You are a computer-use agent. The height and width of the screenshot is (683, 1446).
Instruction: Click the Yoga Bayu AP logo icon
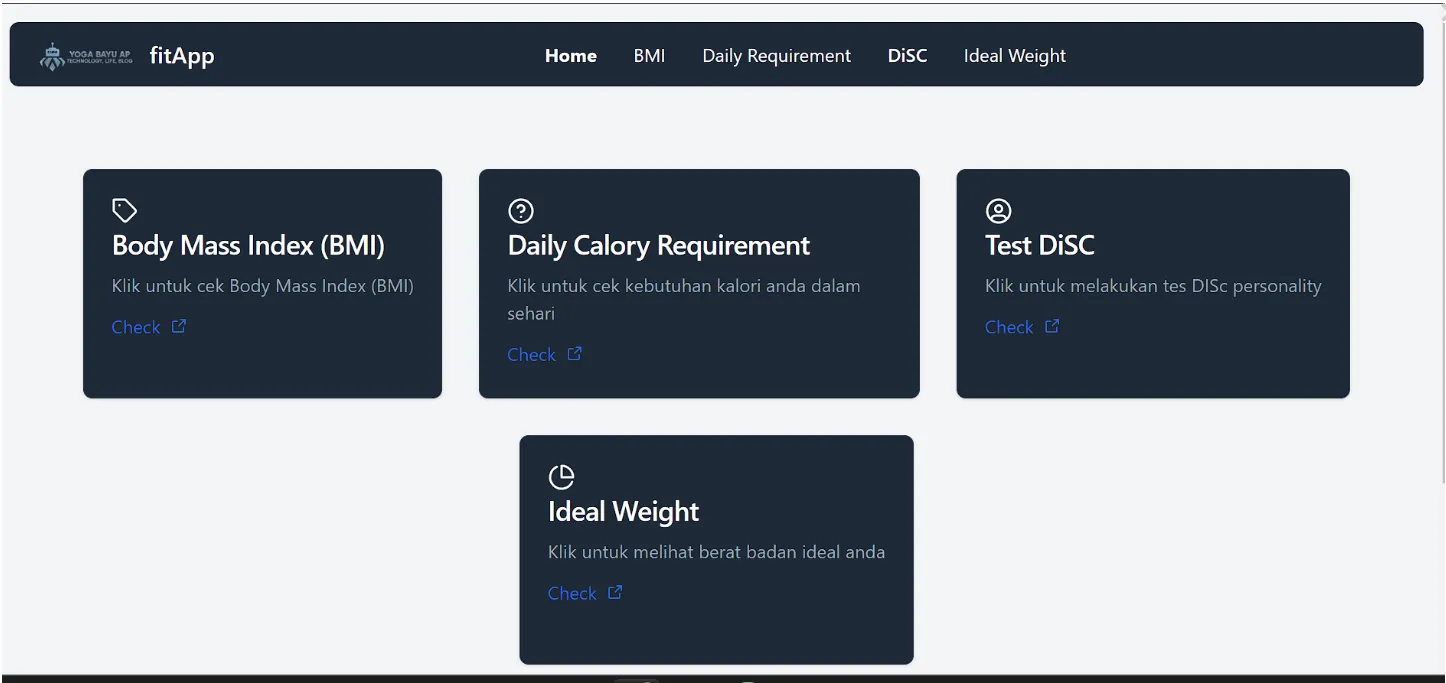tap(86, 56)
